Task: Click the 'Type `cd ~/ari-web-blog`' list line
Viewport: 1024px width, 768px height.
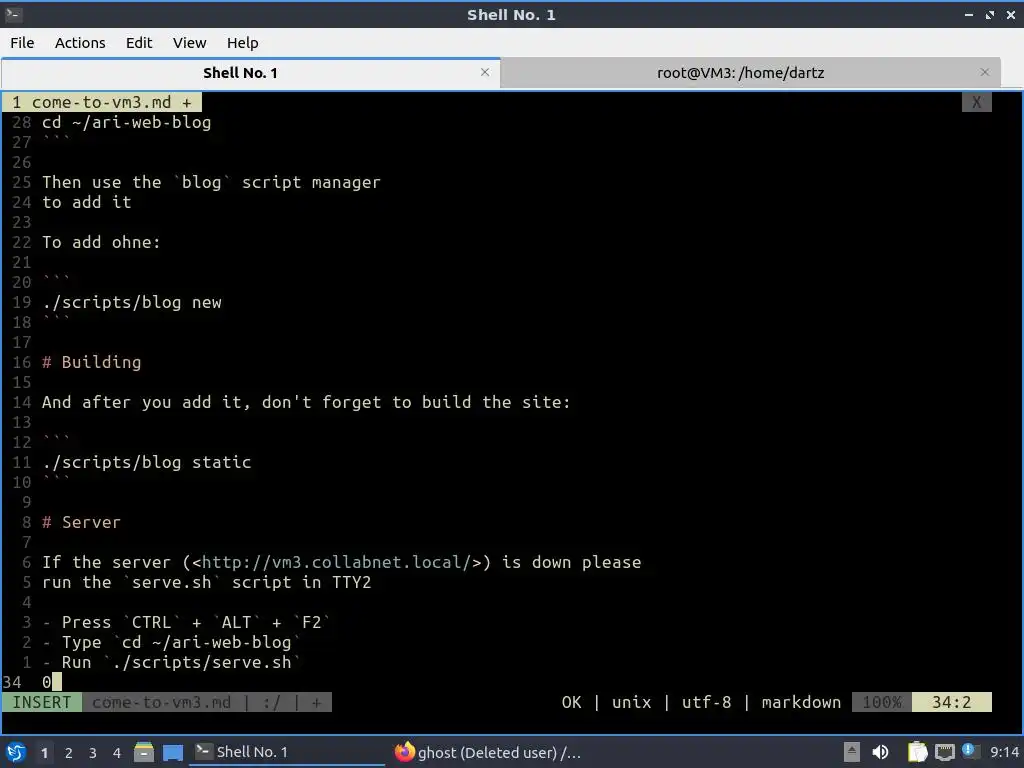Action: point(172,643)
